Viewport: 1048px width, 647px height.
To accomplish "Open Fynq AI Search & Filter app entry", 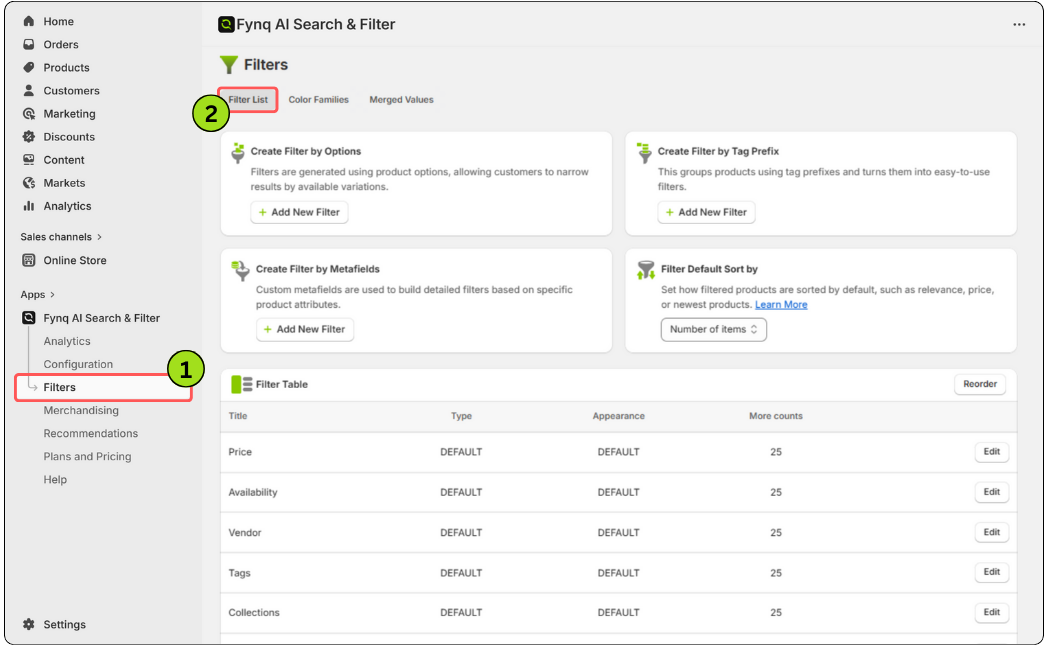I will 102,318.
